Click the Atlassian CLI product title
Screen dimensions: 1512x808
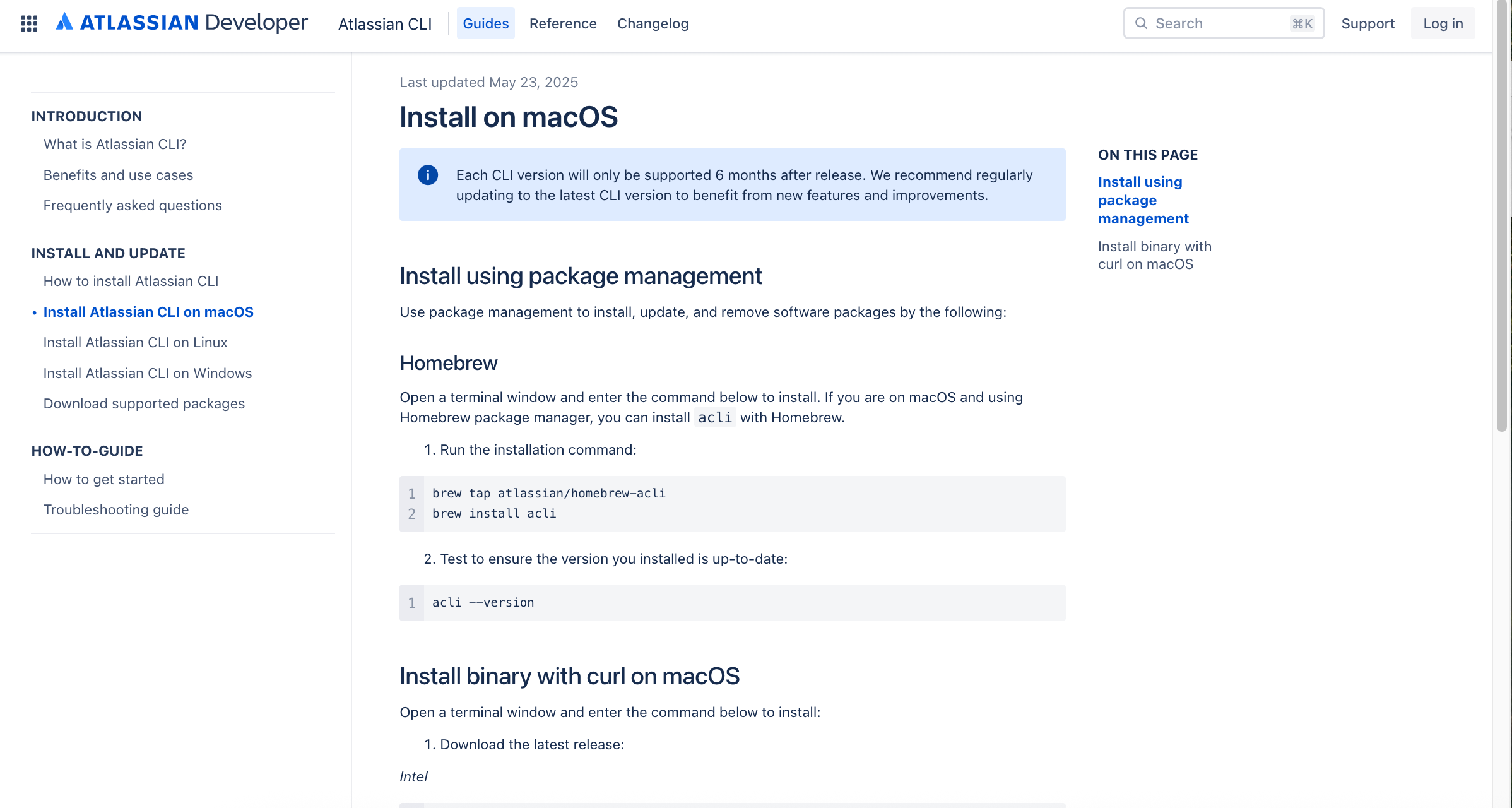[385, 24]
